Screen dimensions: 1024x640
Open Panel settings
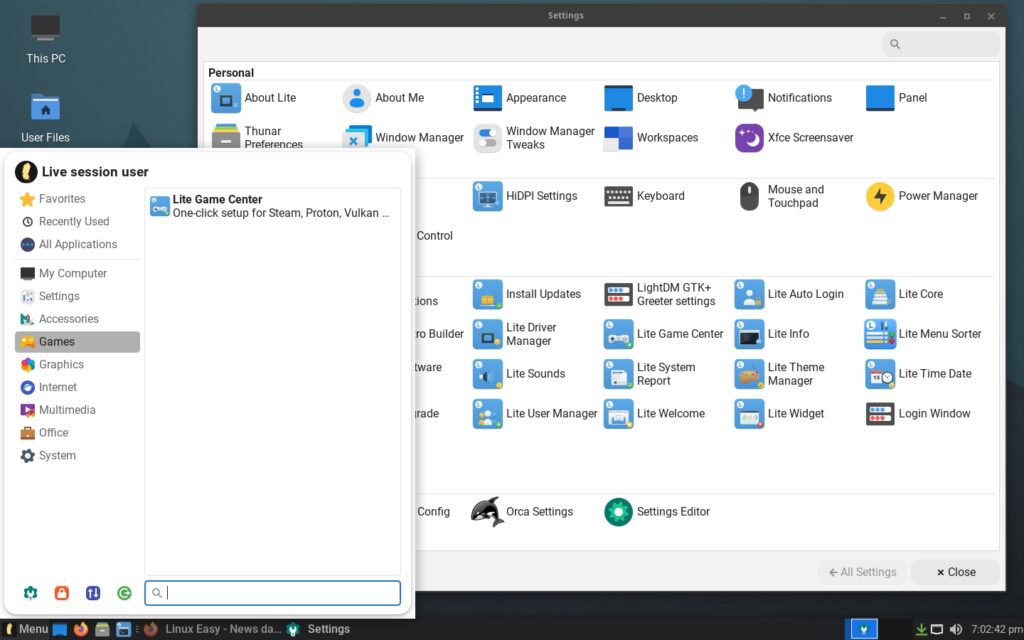pos(896,98)
